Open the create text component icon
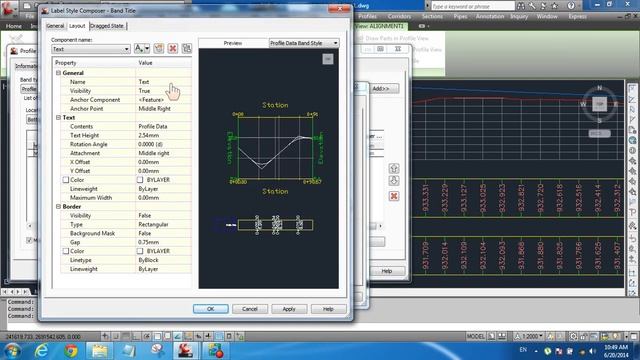 139,48
